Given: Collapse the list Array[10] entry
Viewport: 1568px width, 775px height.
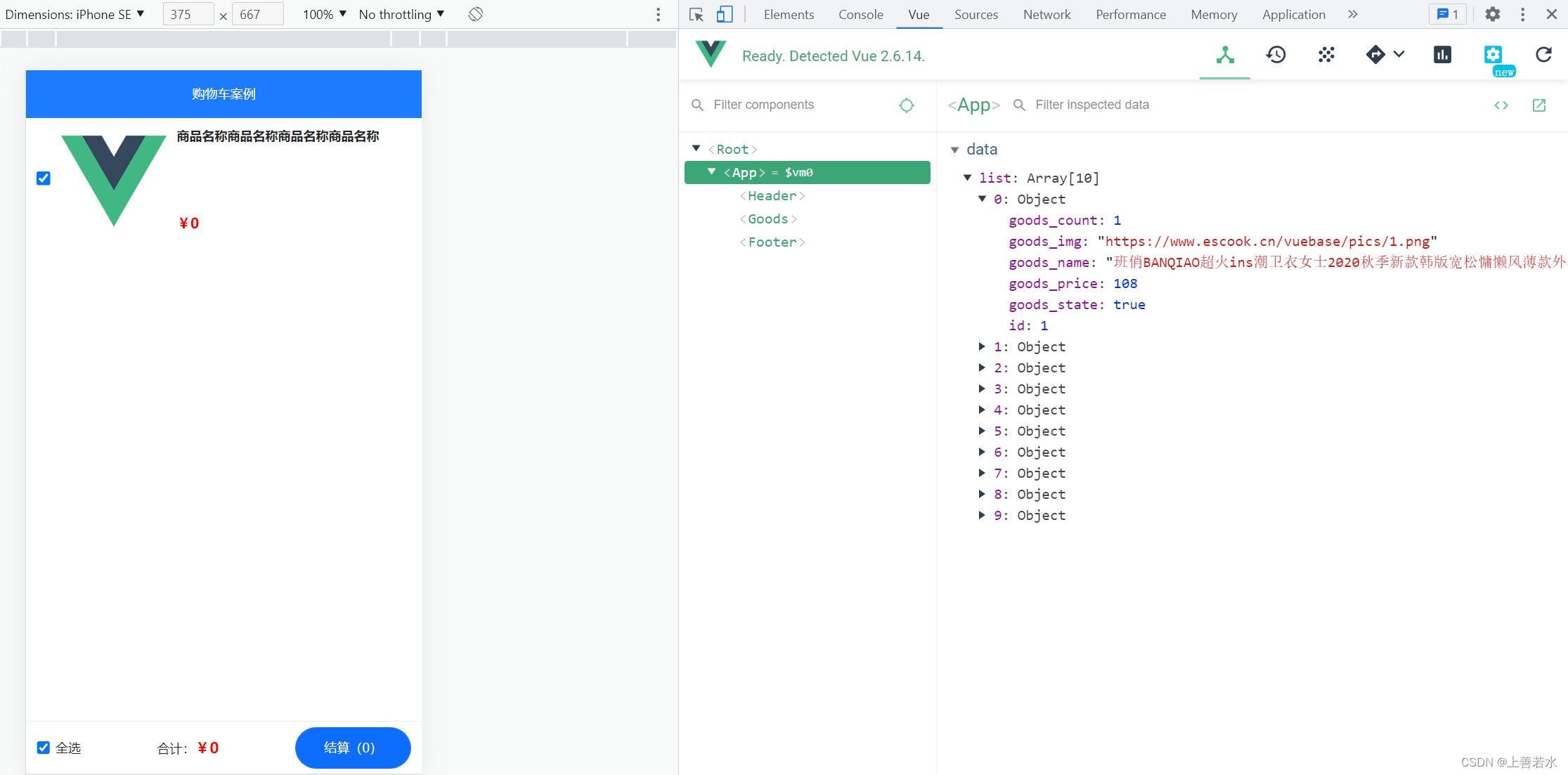Looking at the screenshot, I should 968,178.
